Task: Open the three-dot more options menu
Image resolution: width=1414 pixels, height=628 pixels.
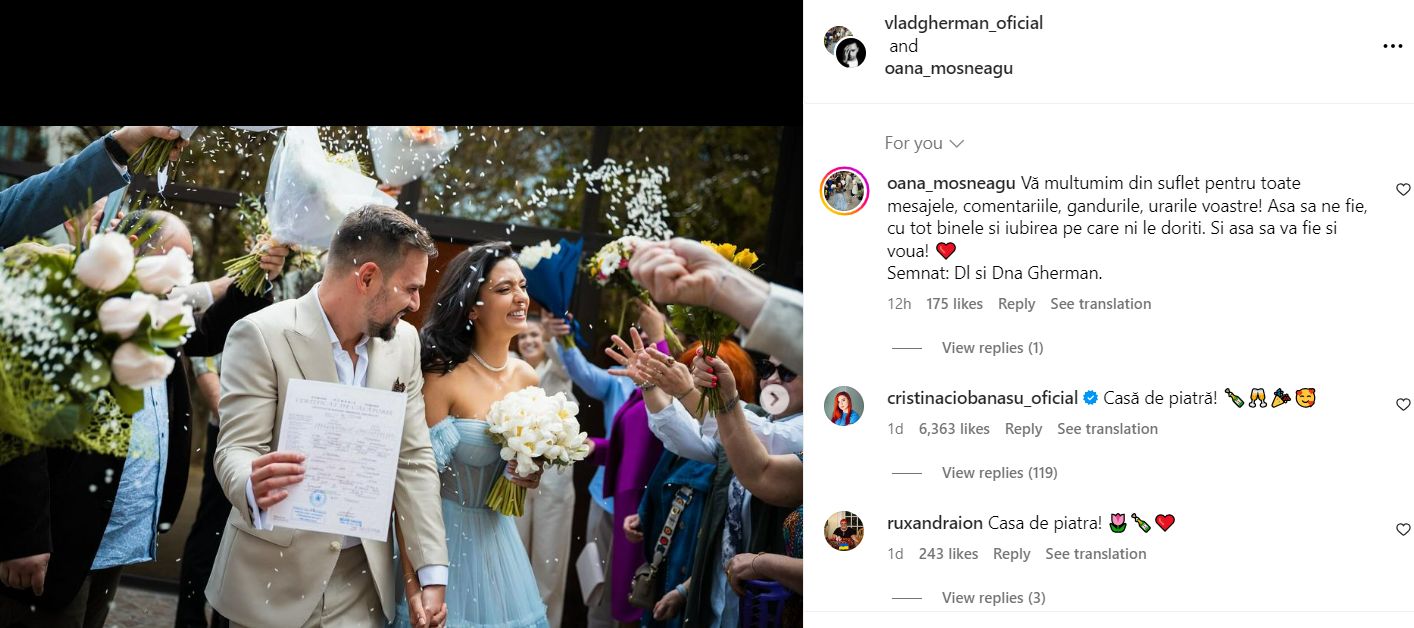Action: tap(1393, 46)
